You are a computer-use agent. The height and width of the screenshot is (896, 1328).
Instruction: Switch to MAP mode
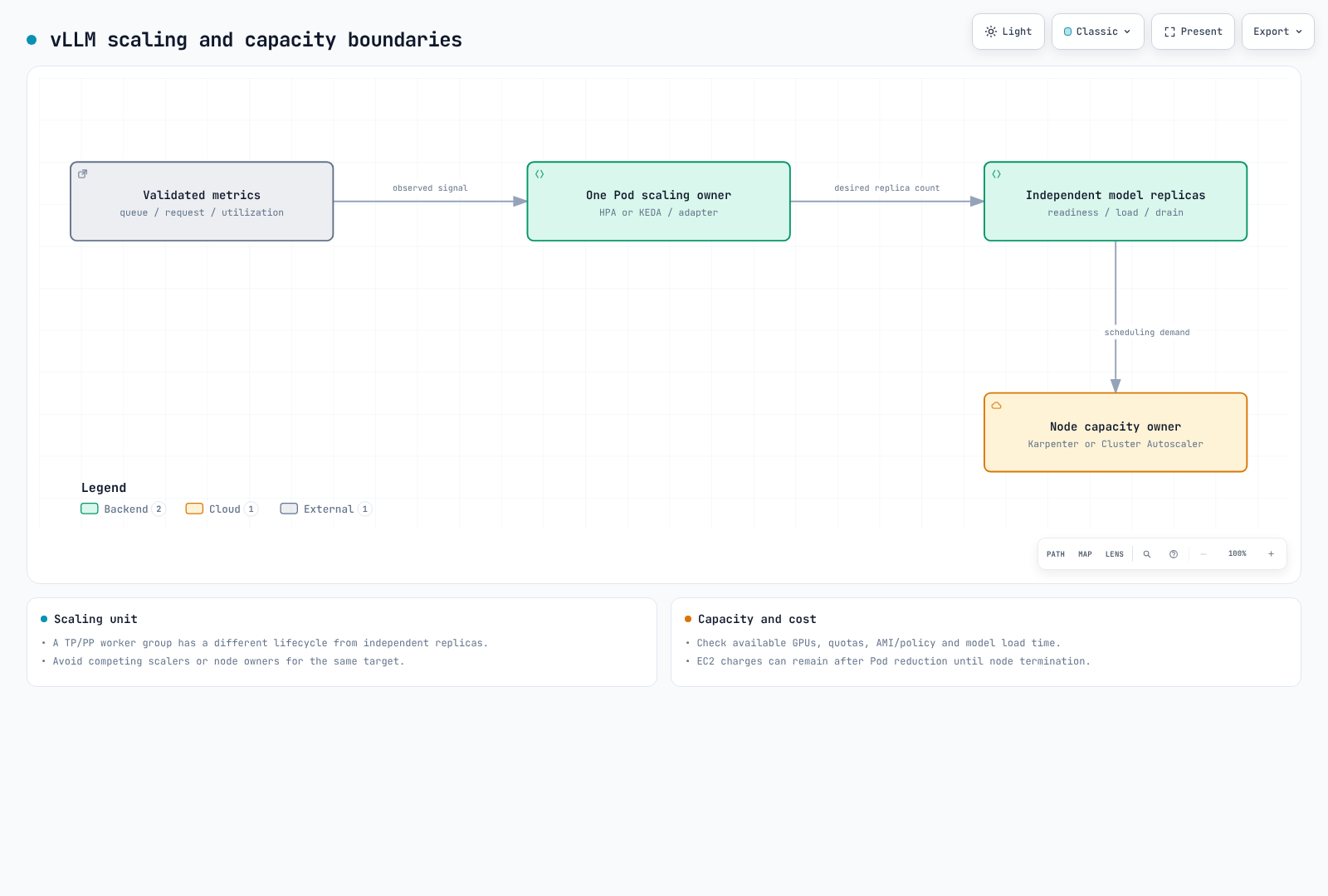[1085, 554]
